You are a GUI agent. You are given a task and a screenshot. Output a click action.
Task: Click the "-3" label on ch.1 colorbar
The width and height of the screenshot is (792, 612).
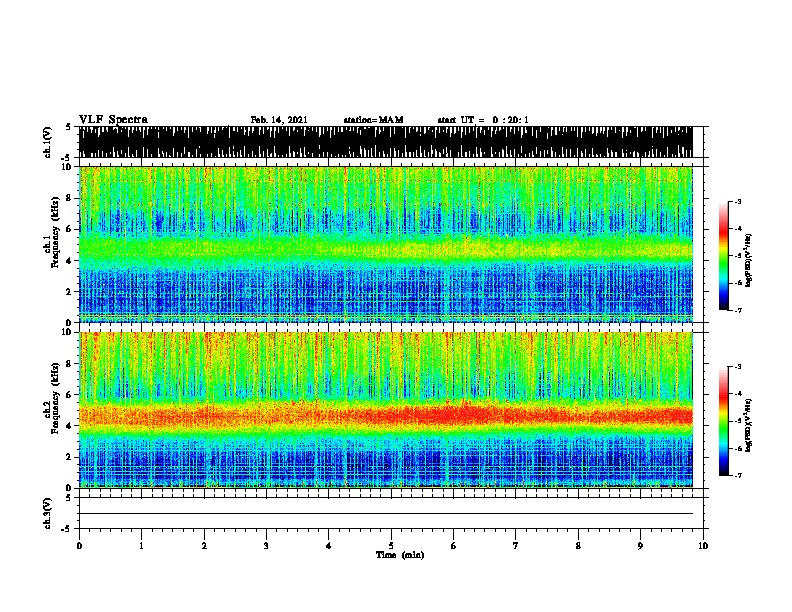point(738,201)
